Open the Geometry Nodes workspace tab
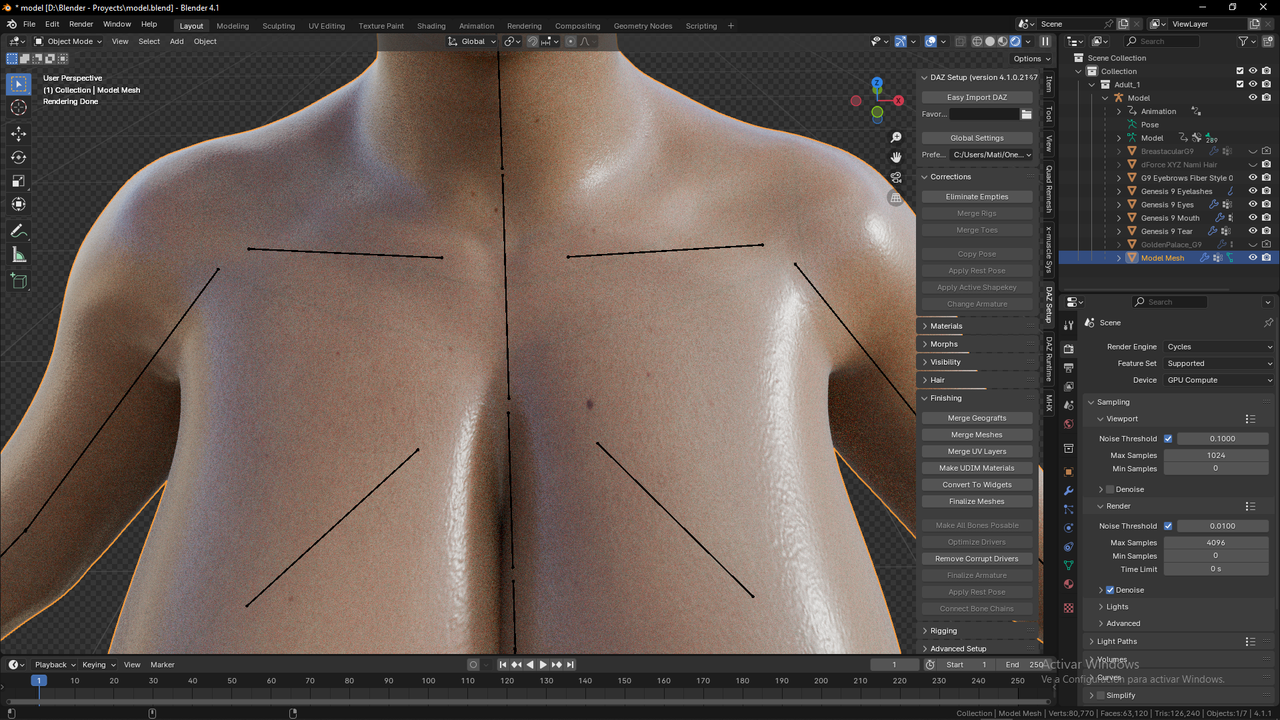The height and width of the screenshot is (720, 1280). [x=642, y=25]
